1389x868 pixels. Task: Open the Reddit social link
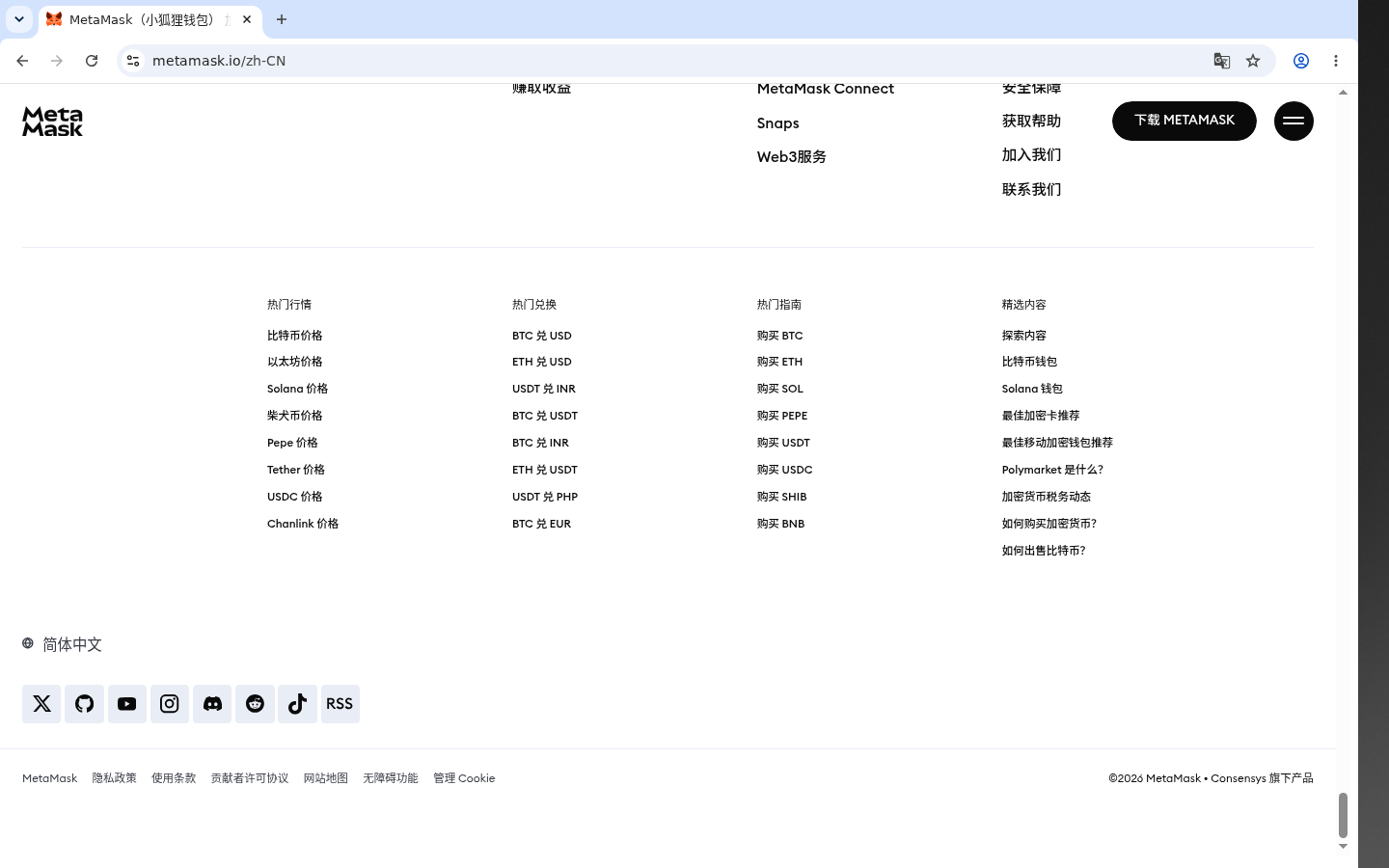pos(255,704)
